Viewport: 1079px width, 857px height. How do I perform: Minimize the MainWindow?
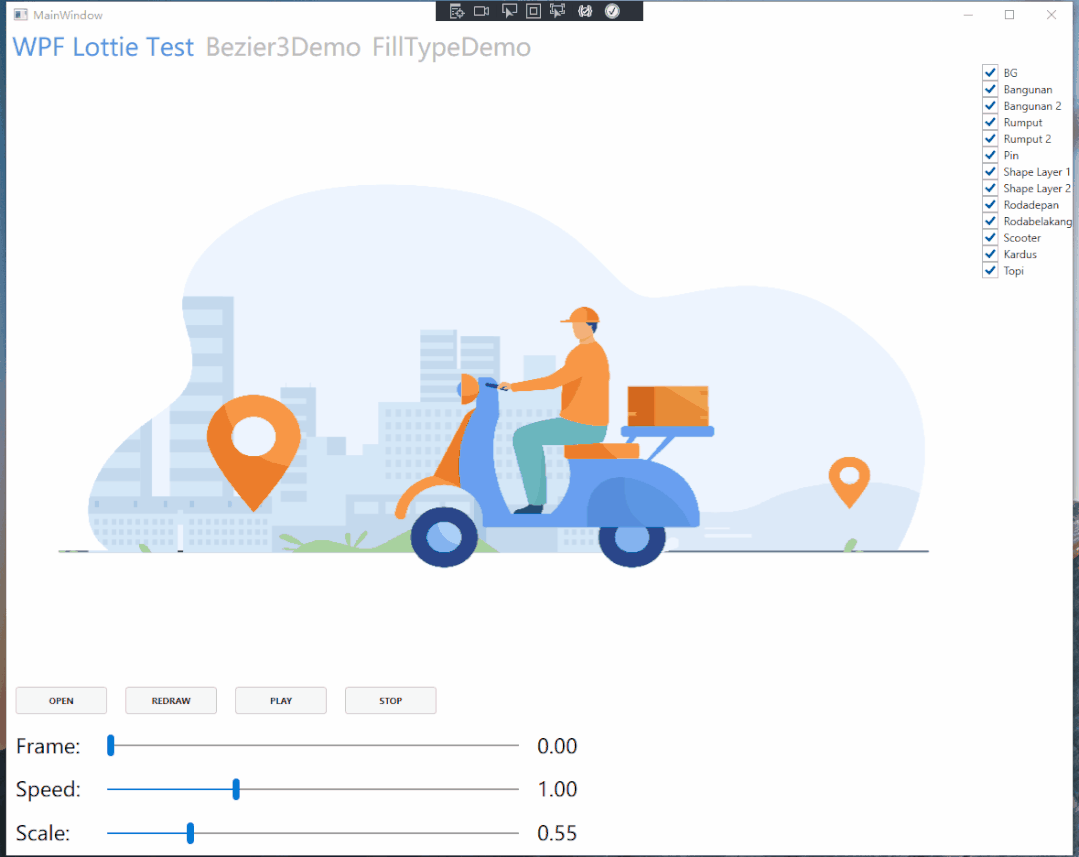click(968, 14)
